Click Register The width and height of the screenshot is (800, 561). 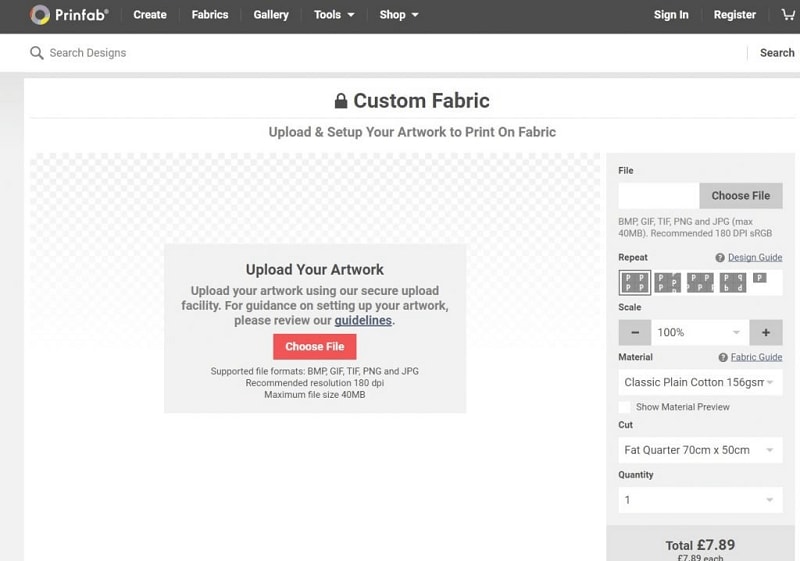(735, 15)
